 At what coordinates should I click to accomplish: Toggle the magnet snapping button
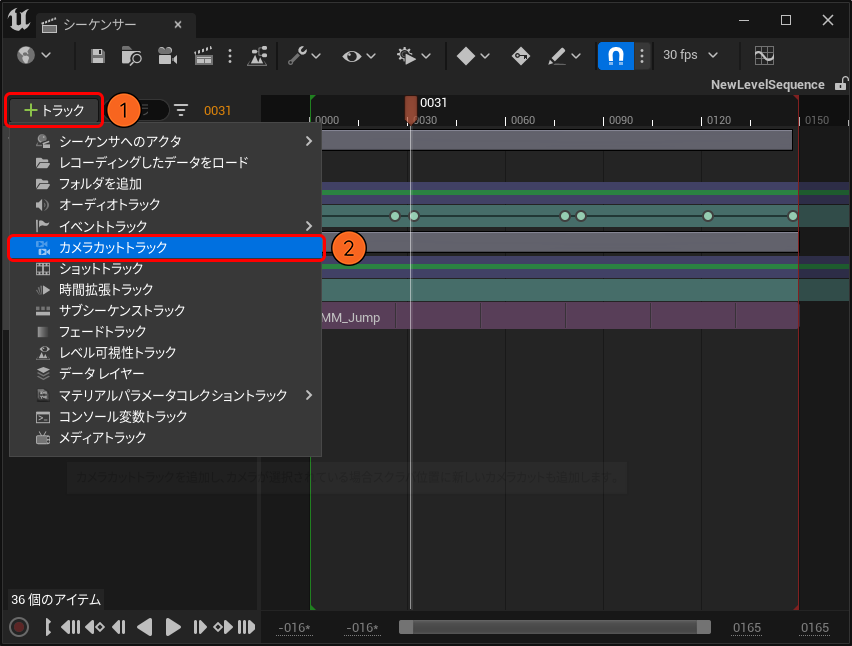pos(614,56)
